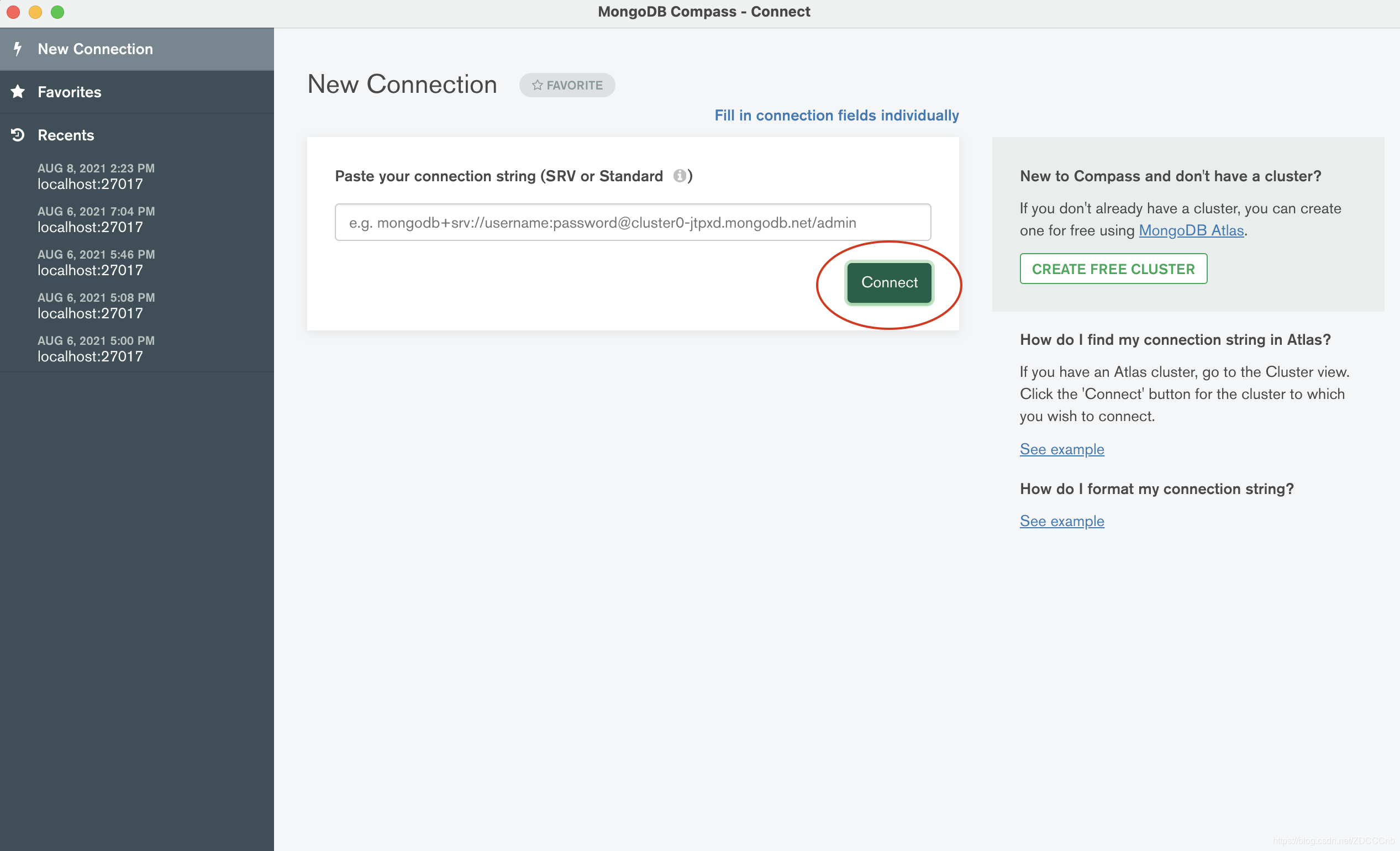
Task: Click the Favorites star icon in sidebar
Action: 18,92
